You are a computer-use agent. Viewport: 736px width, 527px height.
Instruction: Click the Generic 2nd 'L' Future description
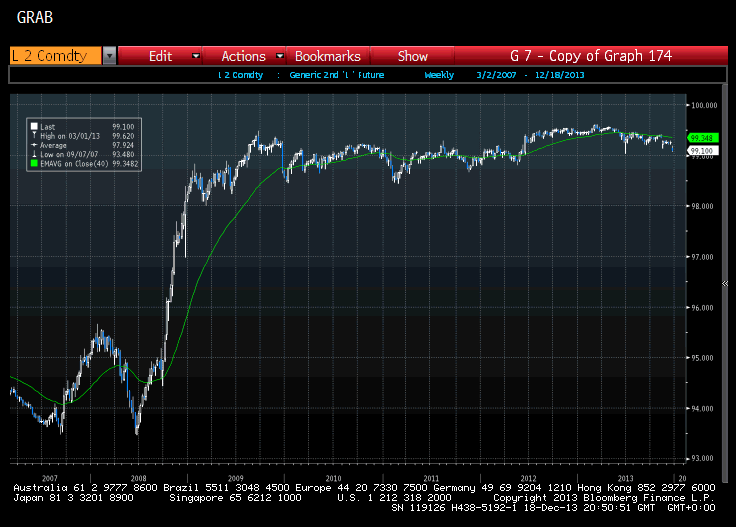(337, 75)
